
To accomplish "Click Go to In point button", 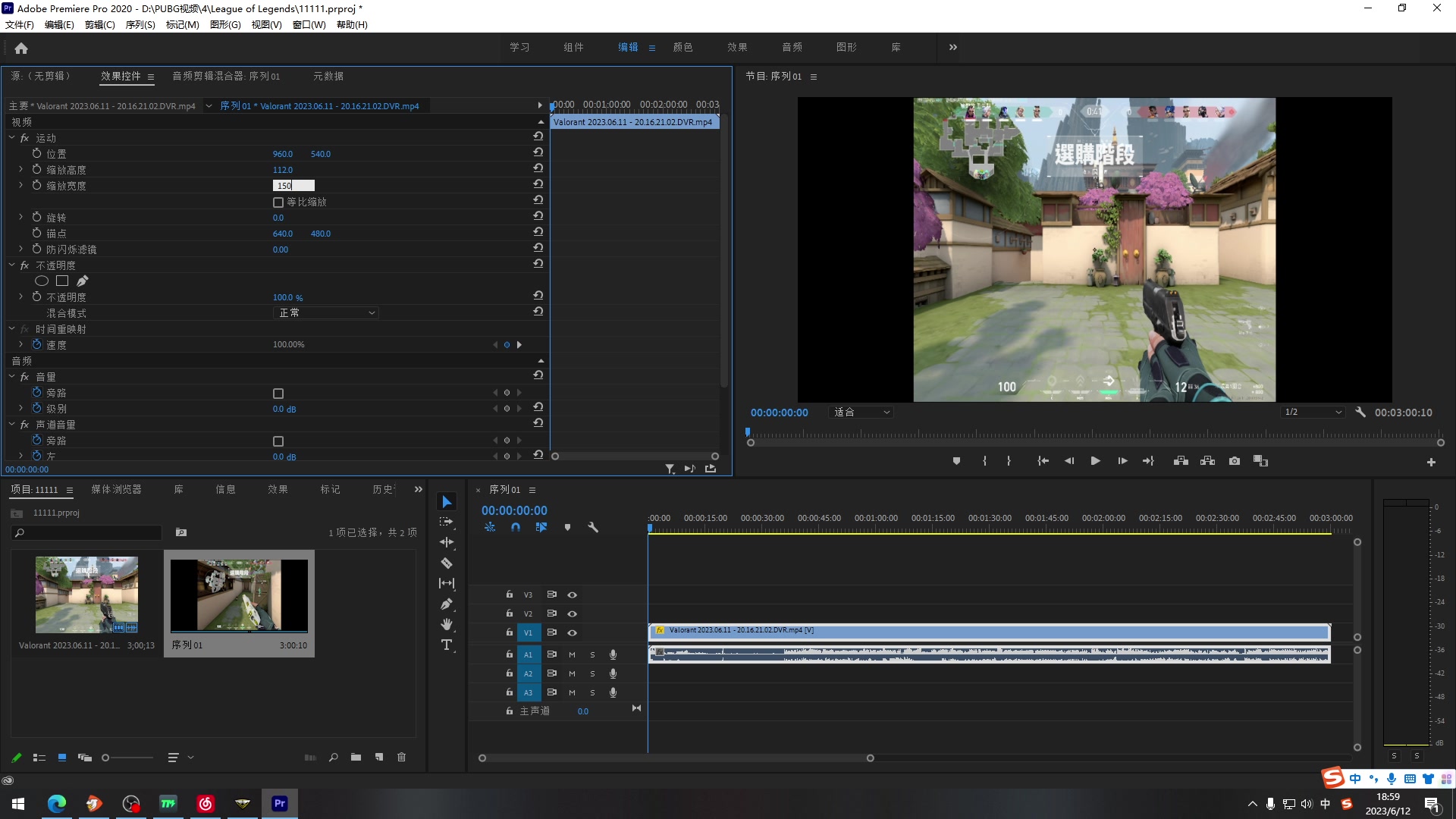I will coord(1043,461).
